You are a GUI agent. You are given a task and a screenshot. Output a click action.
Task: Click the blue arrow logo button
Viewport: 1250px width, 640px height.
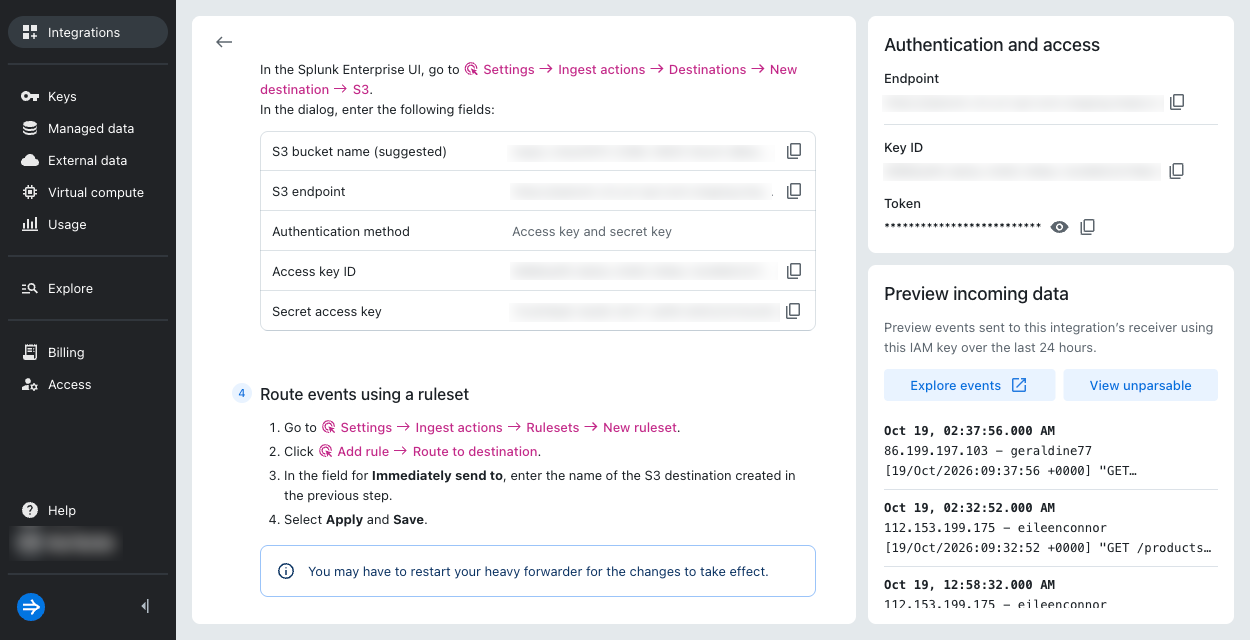(x=31, y=607)
